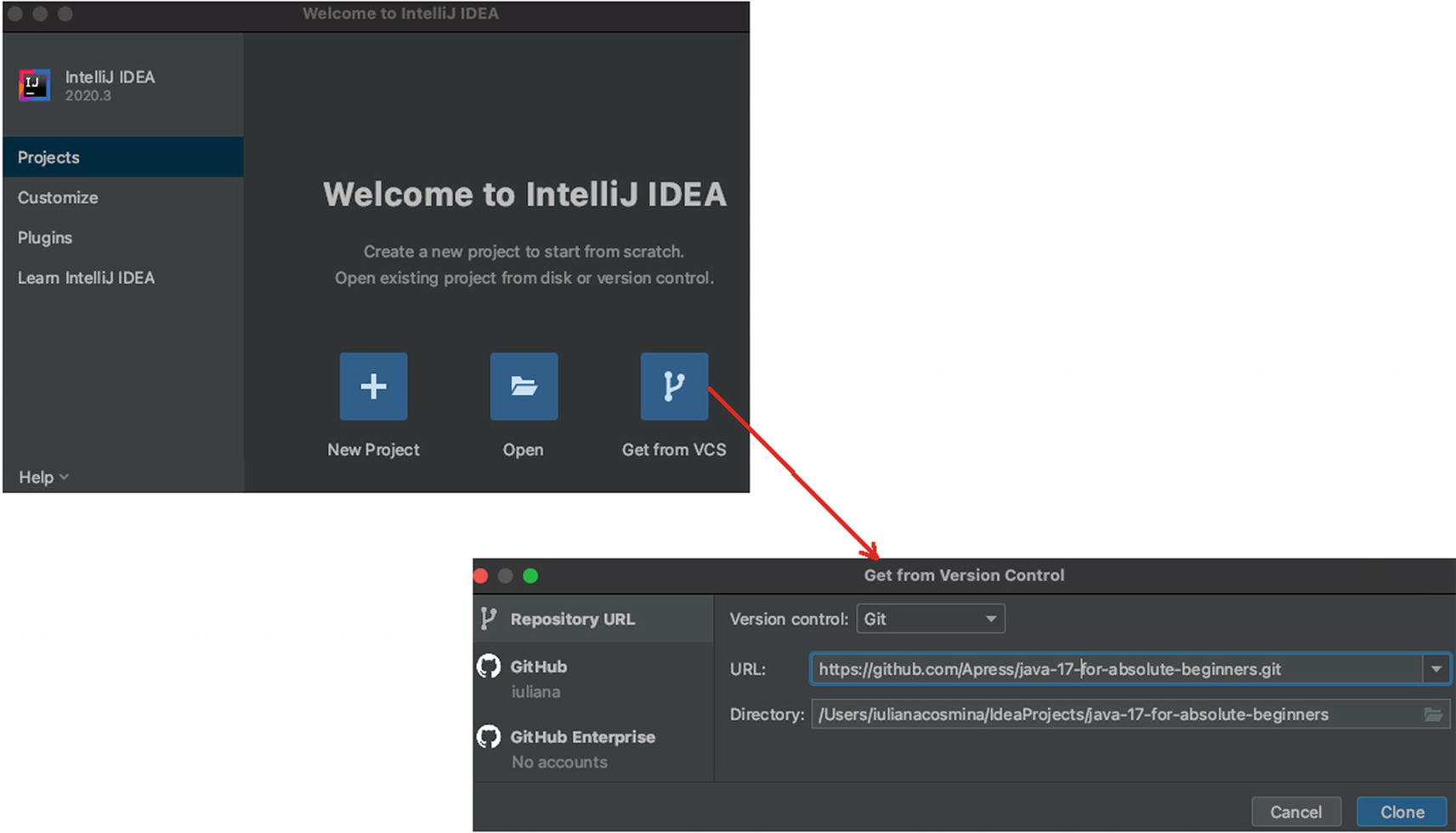Screen dimensions: 1456x833
Task: Open the Plugins section
Action: (x=45, y=238)
